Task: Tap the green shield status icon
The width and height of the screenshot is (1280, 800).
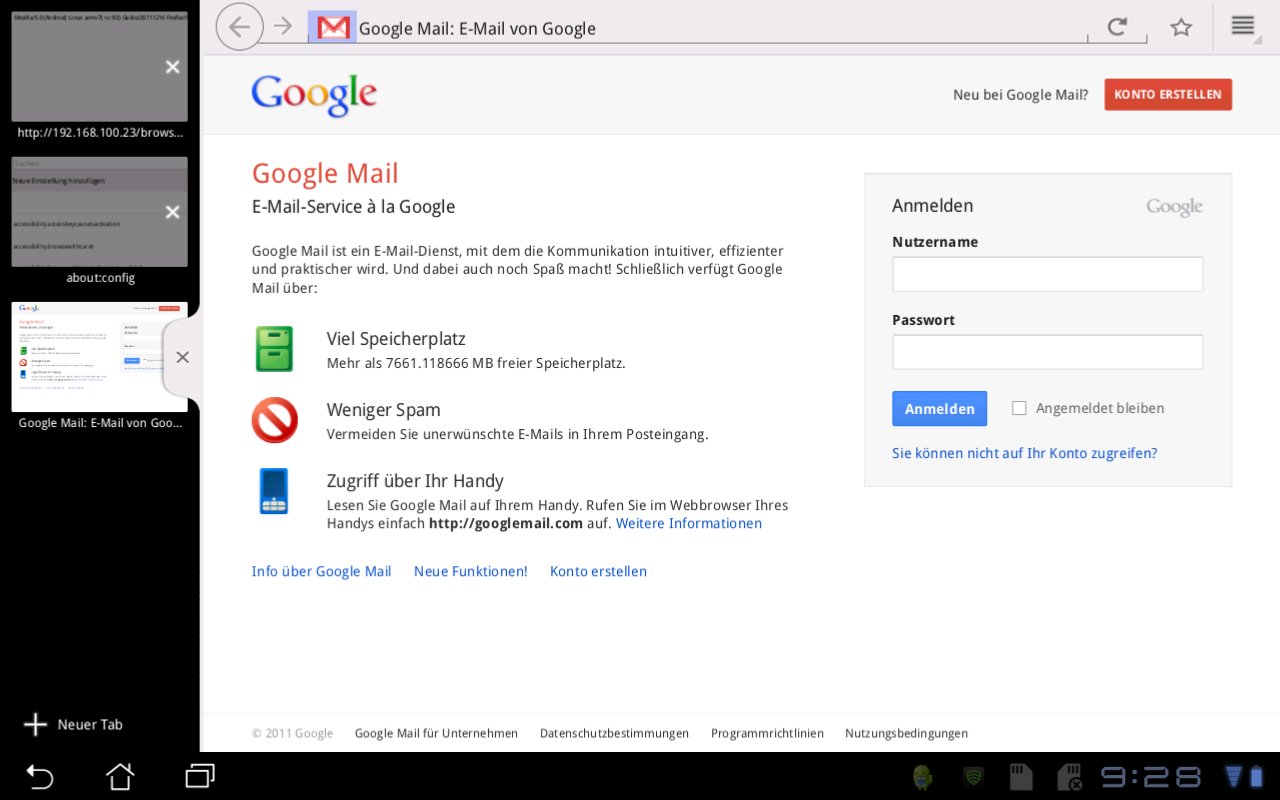Action: (x=973, y=777)
